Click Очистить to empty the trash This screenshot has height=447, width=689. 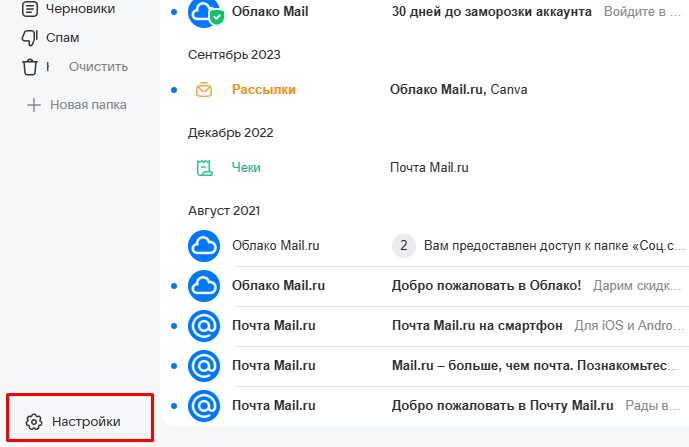tap(98, 67)
